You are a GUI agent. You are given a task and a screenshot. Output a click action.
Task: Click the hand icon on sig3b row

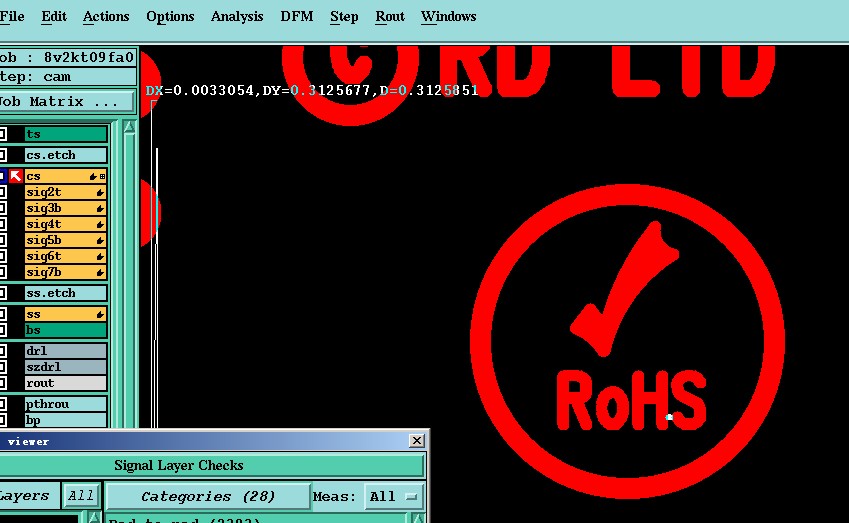coord(100,208)
